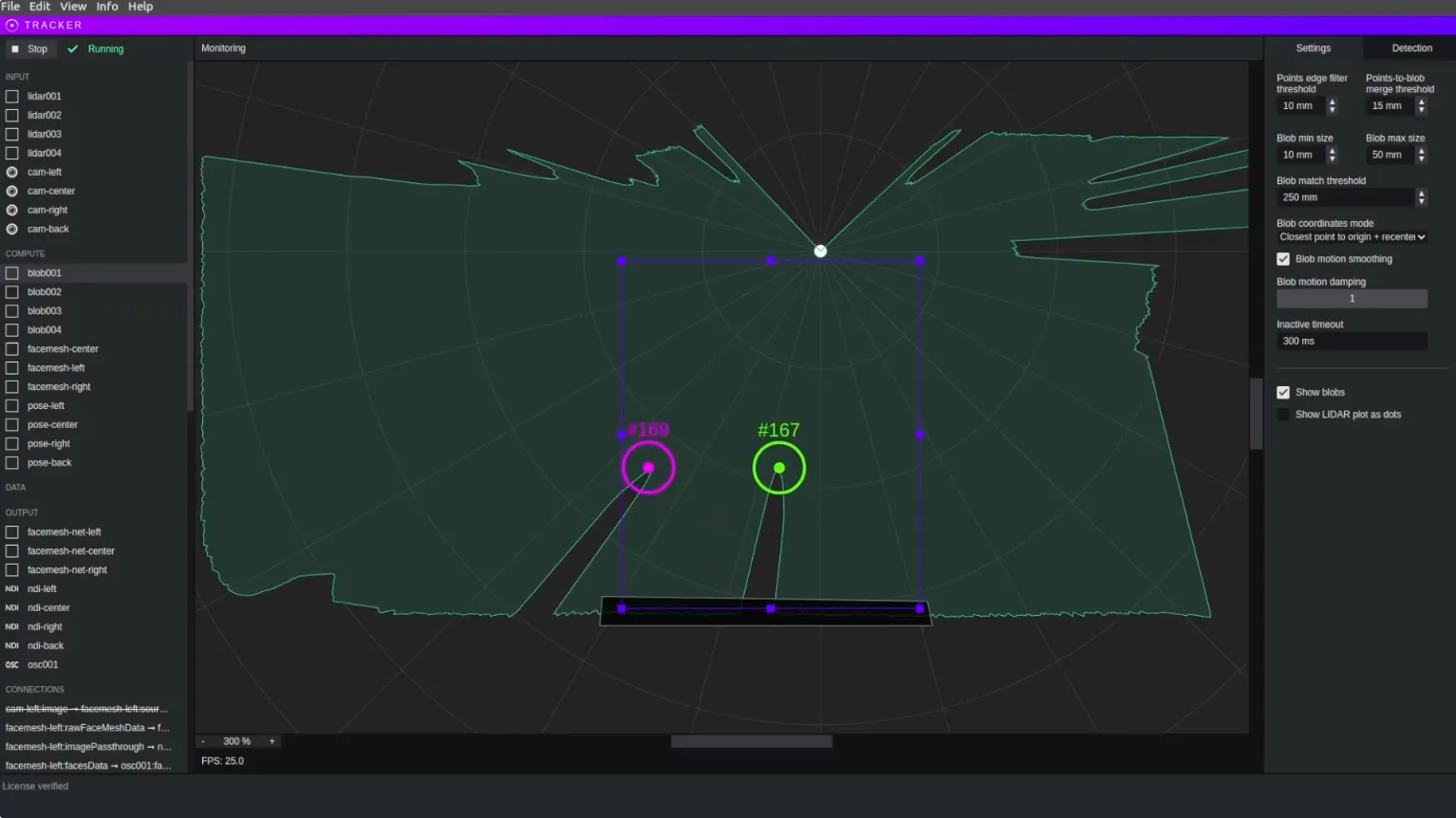Screen dimensions: 1456x818
Task: Click the facemesh-right node icon
Action: click(12, 386)
